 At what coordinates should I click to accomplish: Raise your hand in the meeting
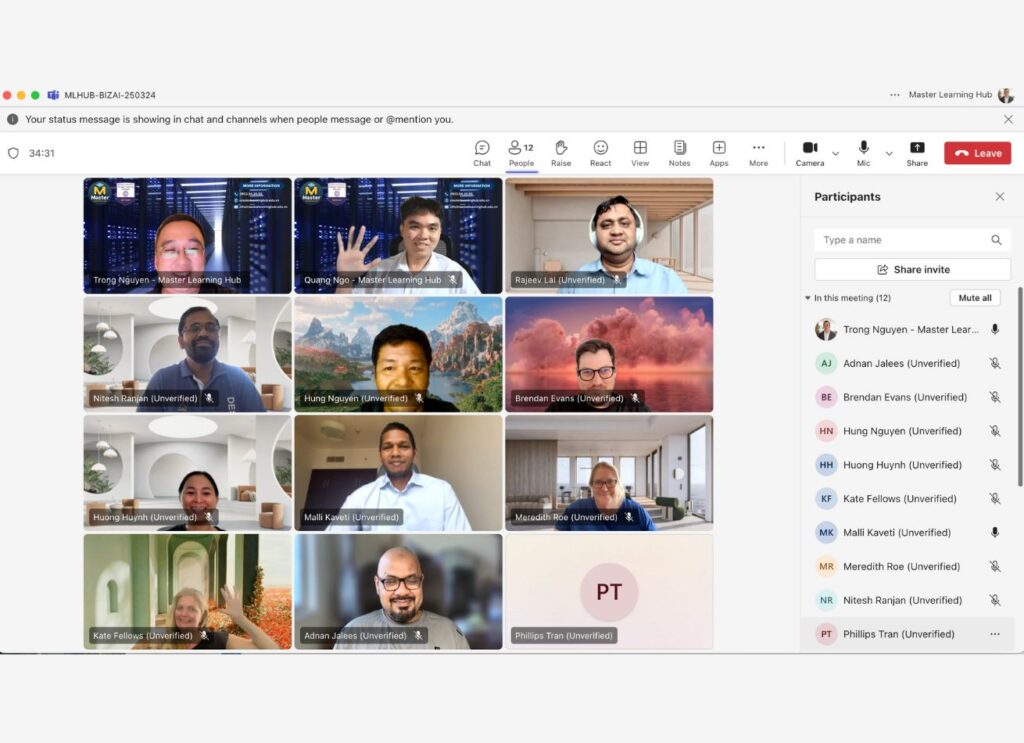coord(561,153)
